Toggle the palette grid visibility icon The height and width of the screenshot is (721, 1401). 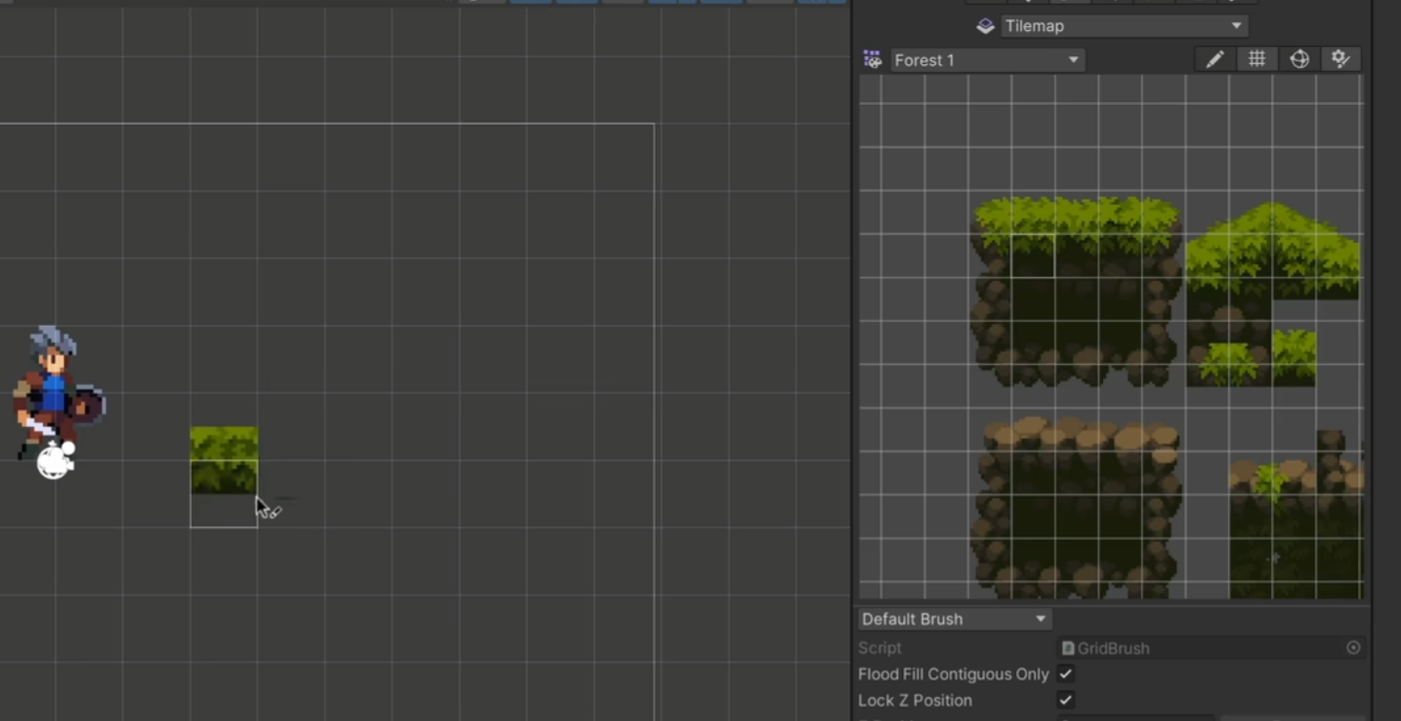[1257, 60]
